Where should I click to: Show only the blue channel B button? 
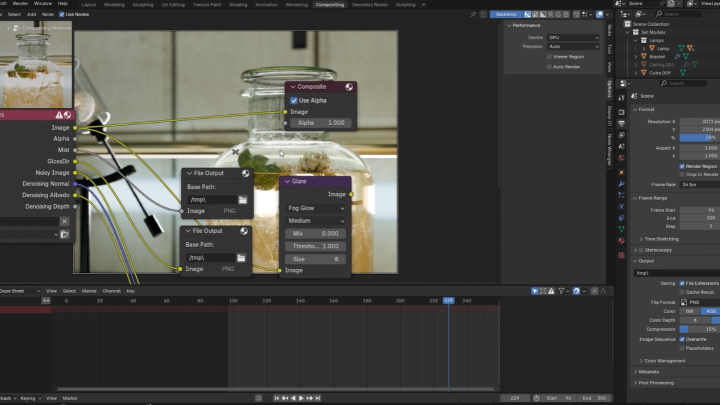point(566,14)
